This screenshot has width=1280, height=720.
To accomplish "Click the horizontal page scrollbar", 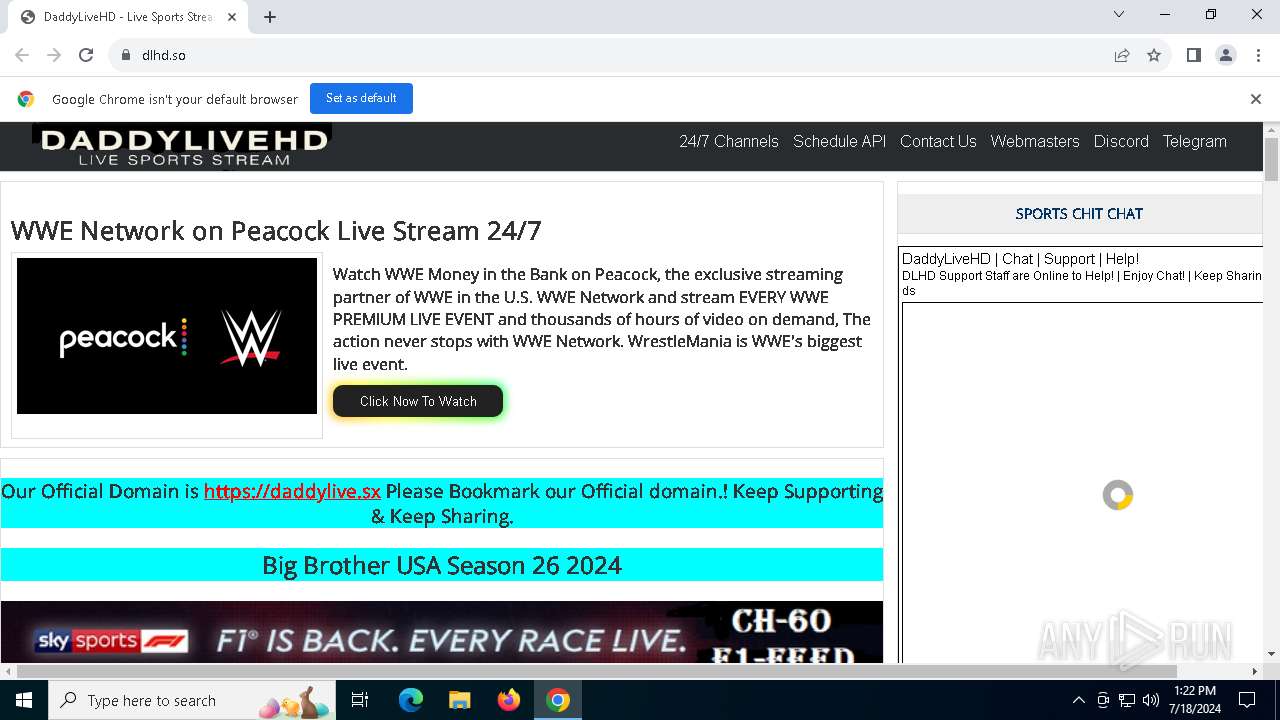I will [595, 671].
